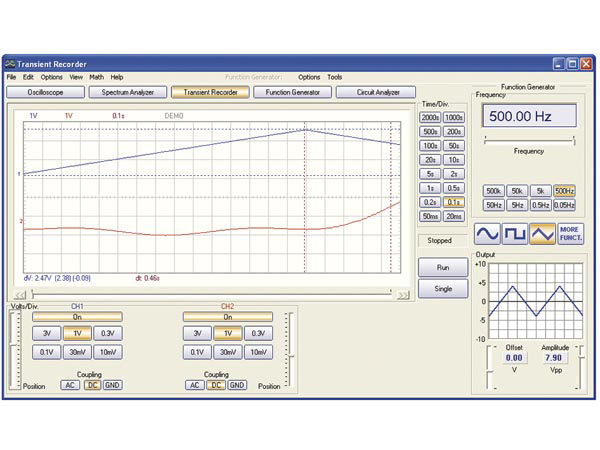Select the sine wave output button
Viewport: 600px width, 450px height.
tap(487, 234)
